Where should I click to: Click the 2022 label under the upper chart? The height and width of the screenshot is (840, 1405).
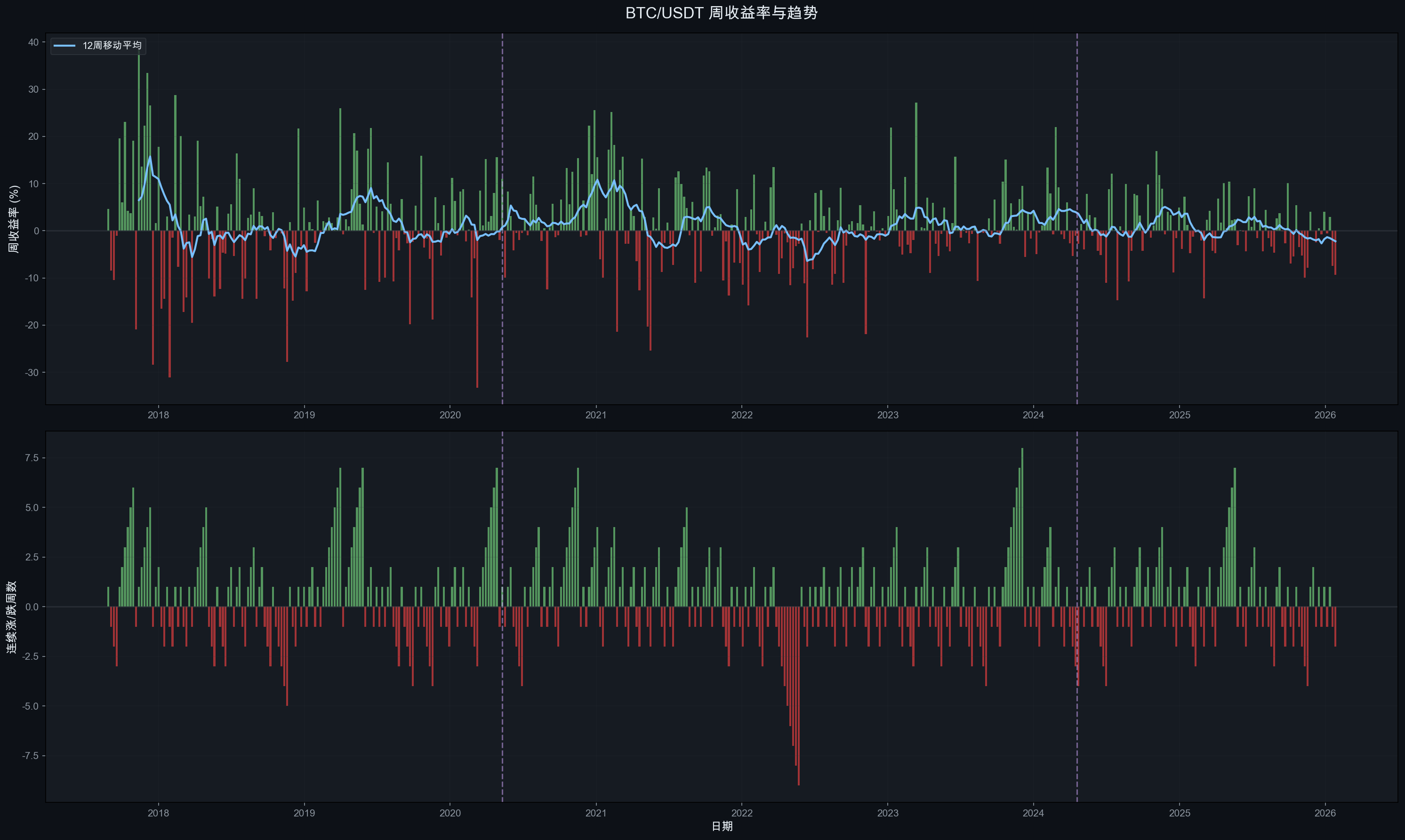point(741,415)
